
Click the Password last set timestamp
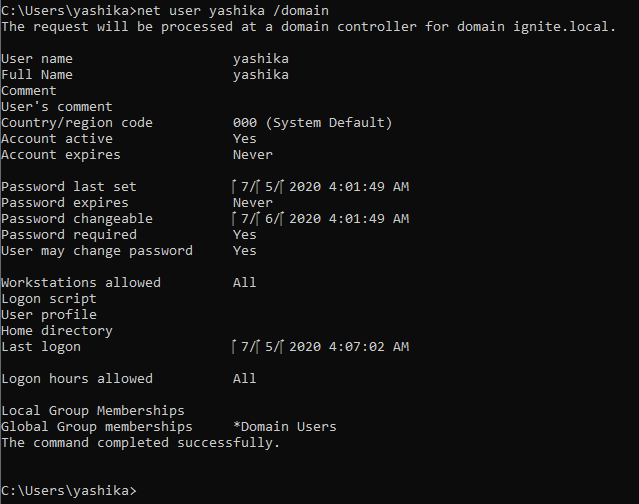point(320,187)
